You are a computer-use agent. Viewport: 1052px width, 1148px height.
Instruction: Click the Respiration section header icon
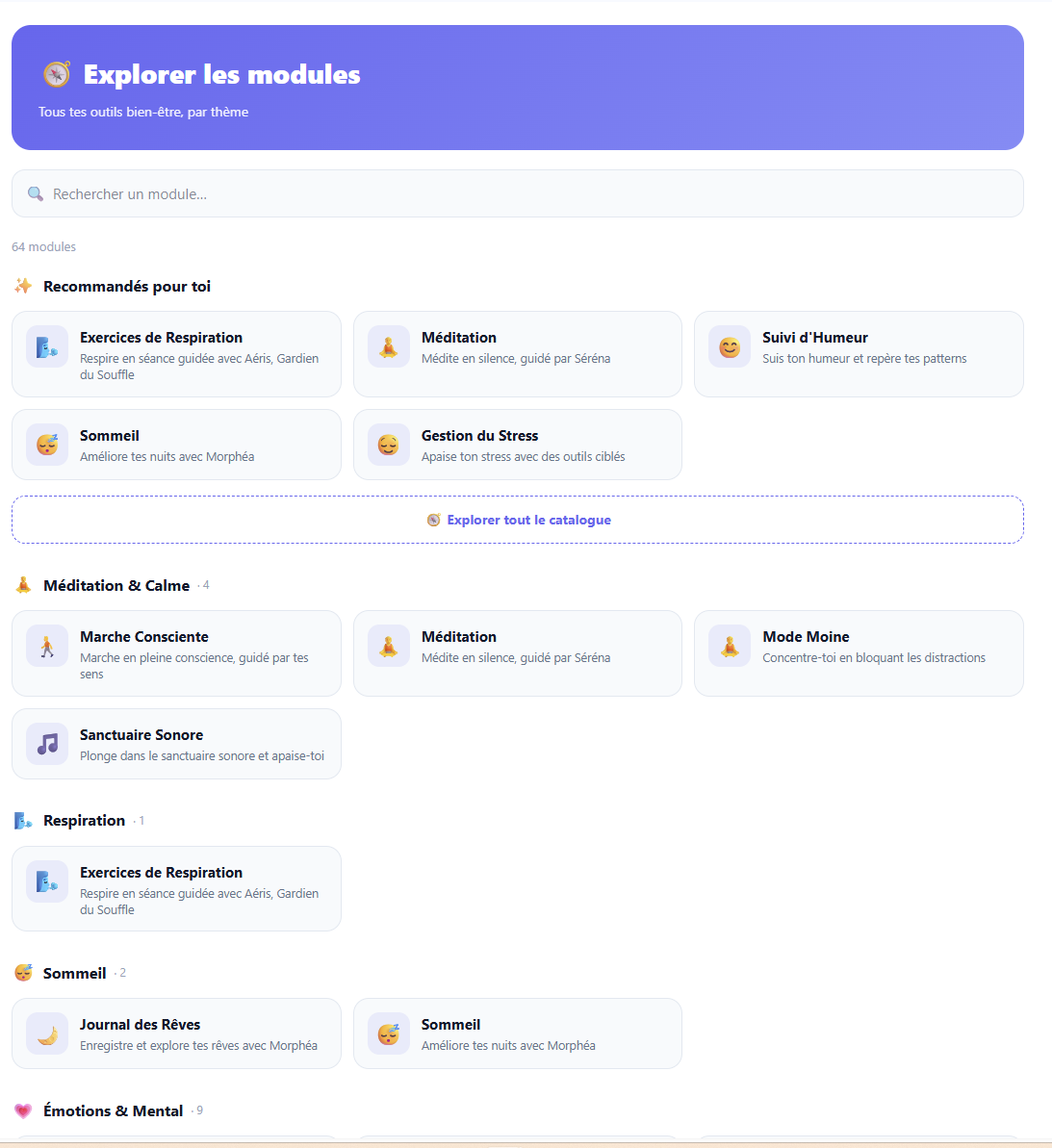pos(23,821)
